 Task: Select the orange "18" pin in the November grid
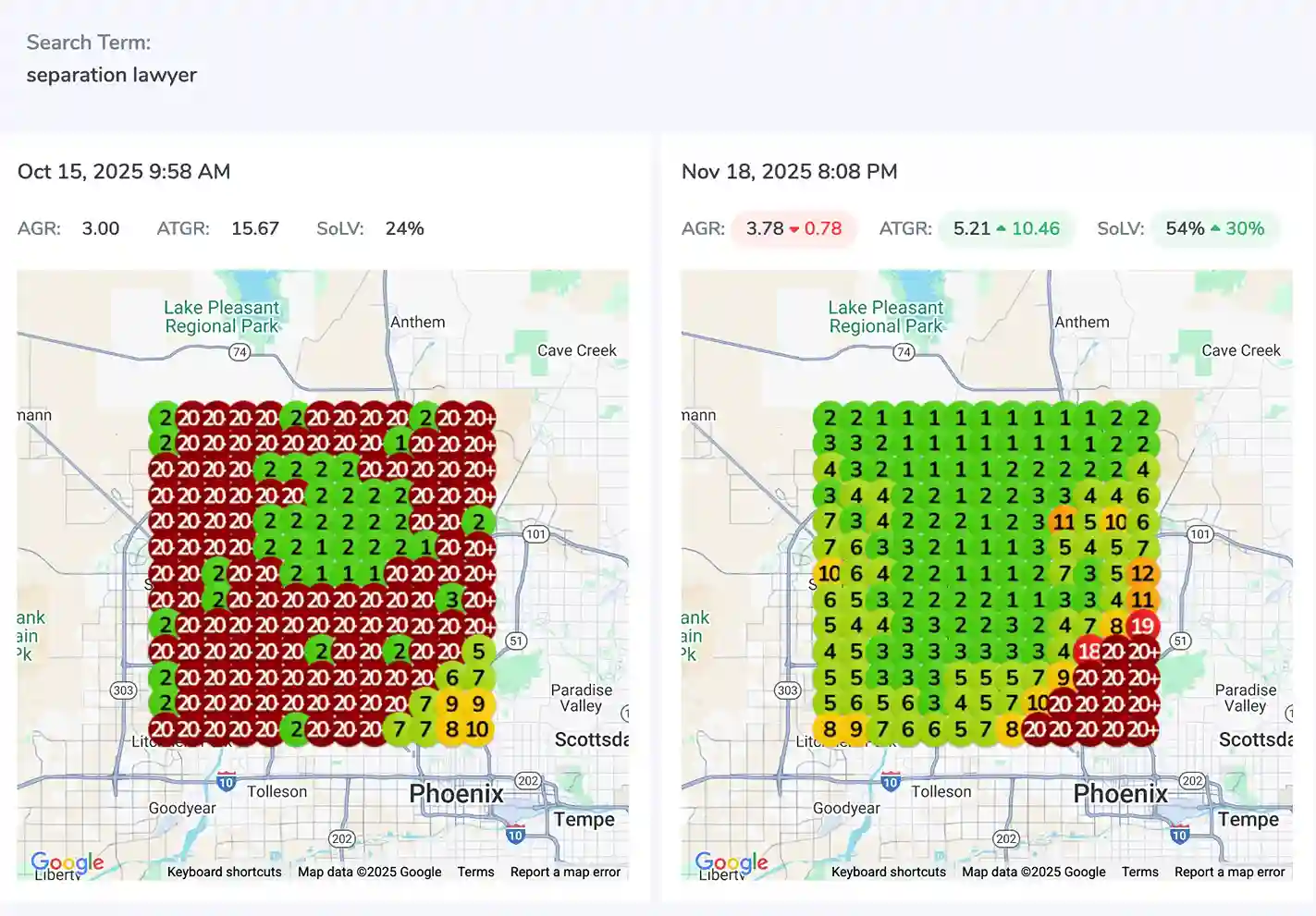click(x=1088, y=652)
